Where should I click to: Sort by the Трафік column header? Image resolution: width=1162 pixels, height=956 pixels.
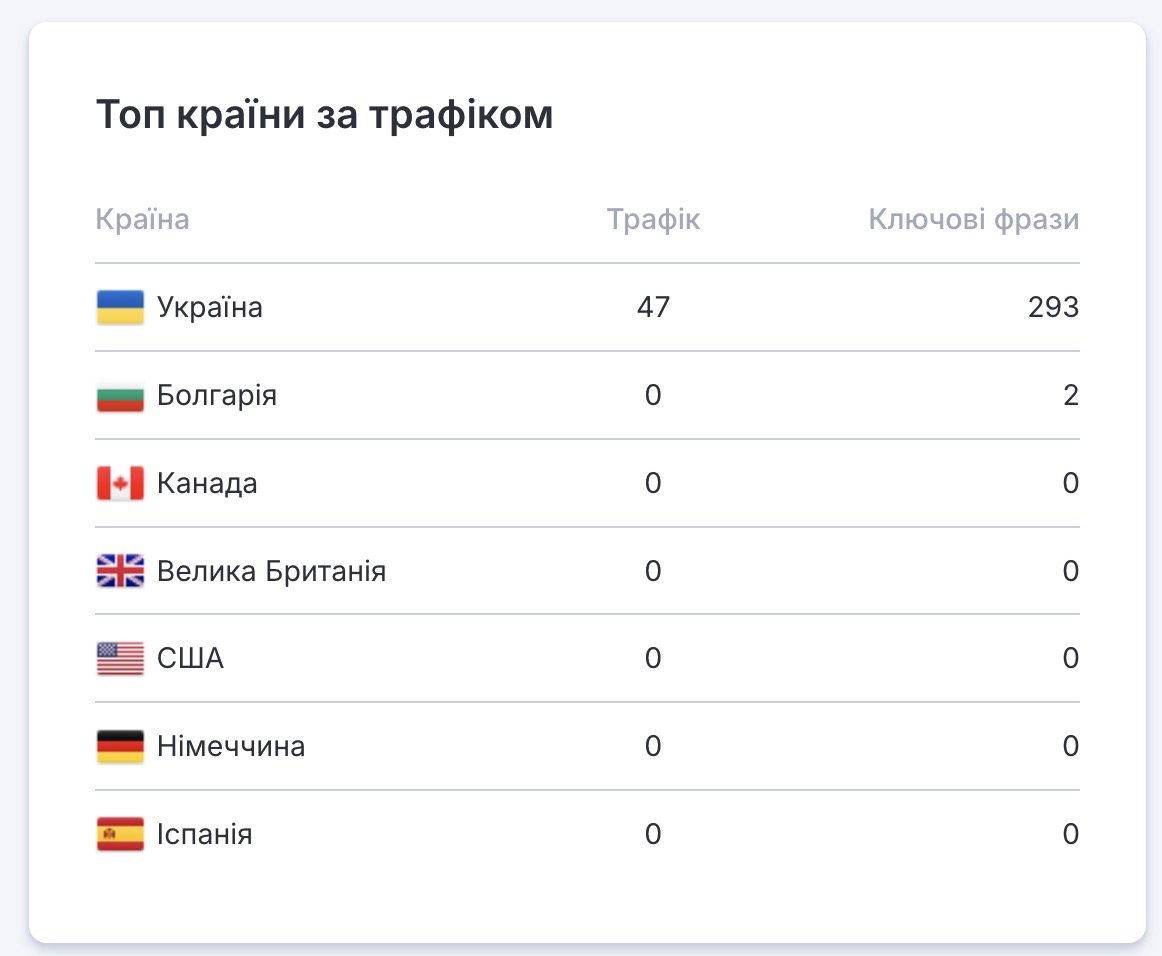pyautogui.click(x=653, y=220)
